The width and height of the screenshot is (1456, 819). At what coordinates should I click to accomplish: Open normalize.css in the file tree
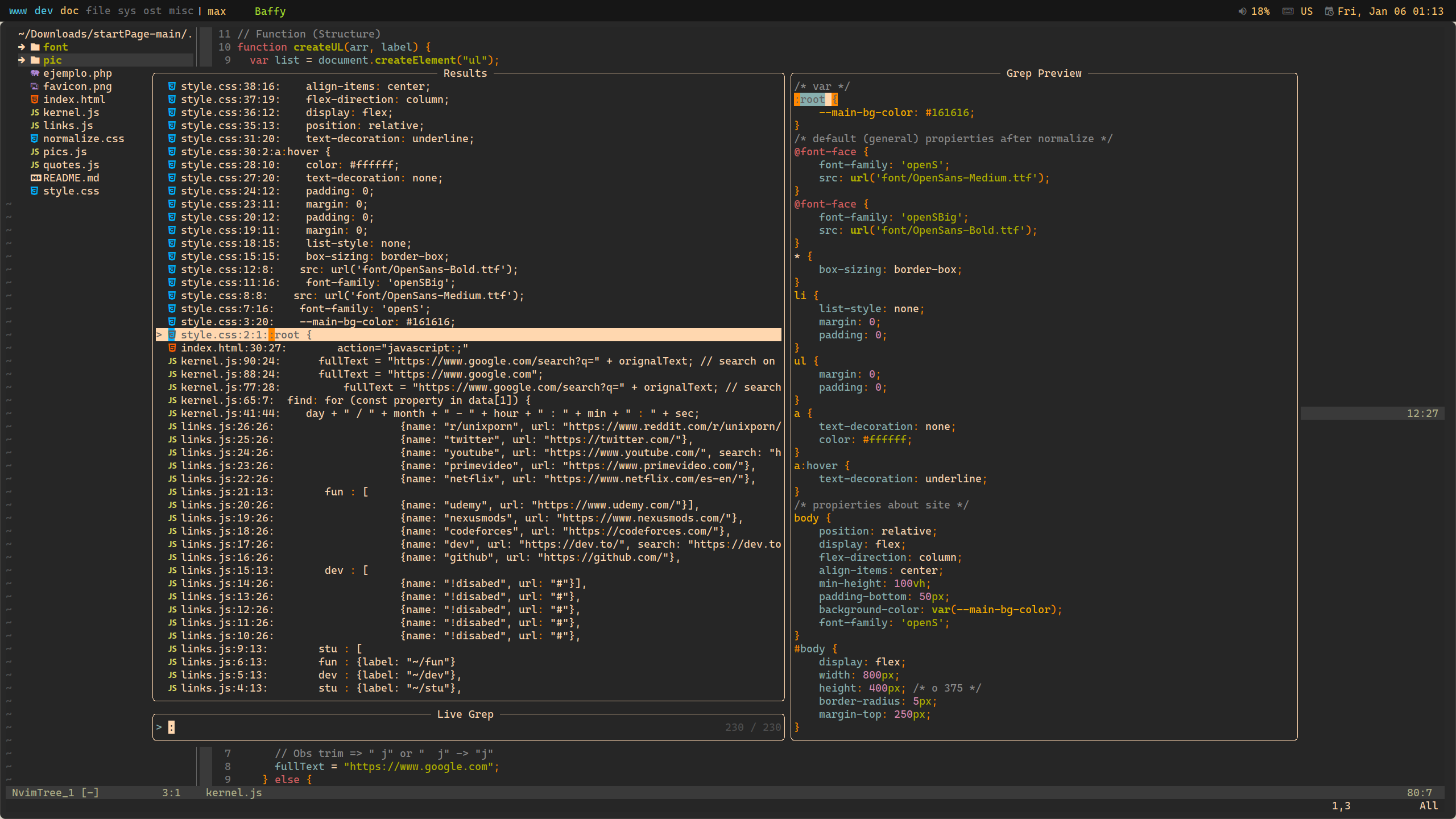point(84,139)
